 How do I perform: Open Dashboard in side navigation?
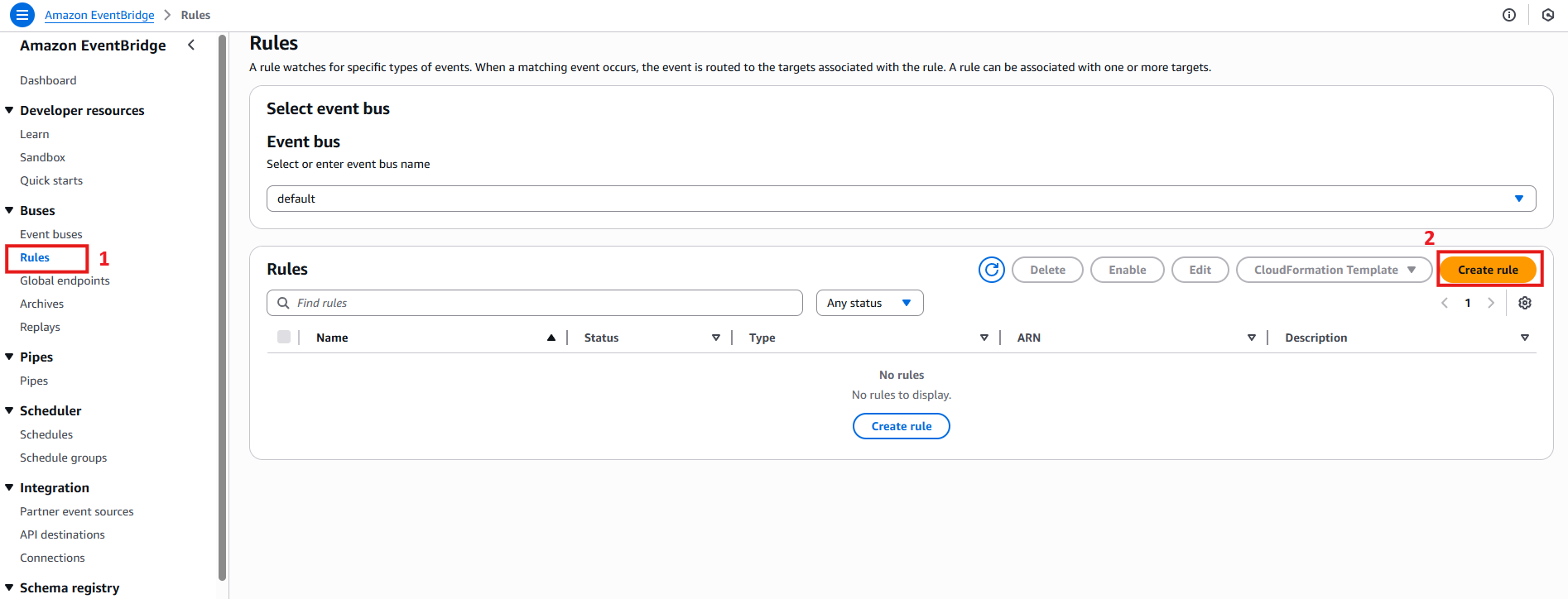(48, 80)
